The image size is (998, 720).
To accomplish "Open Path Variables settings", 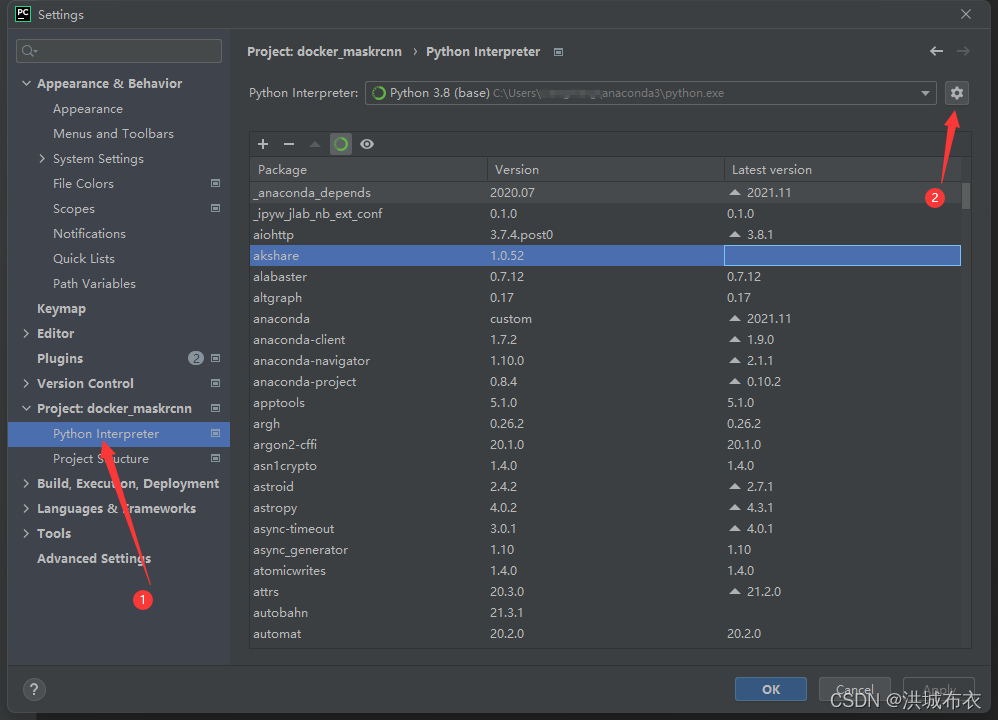I will tap(94, 283).
